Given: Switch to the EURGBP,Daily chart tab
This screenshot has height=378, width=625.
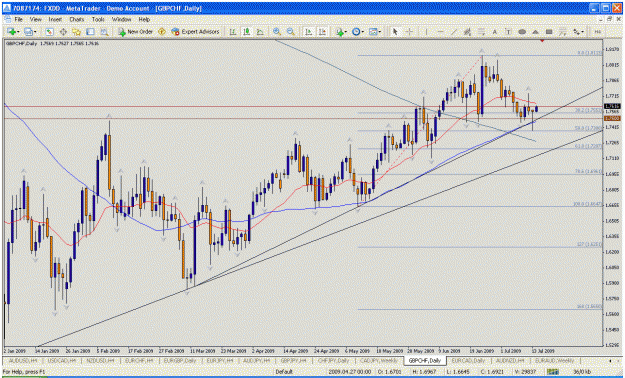Looking at the screenshot, I should click(x=179, y=361).
